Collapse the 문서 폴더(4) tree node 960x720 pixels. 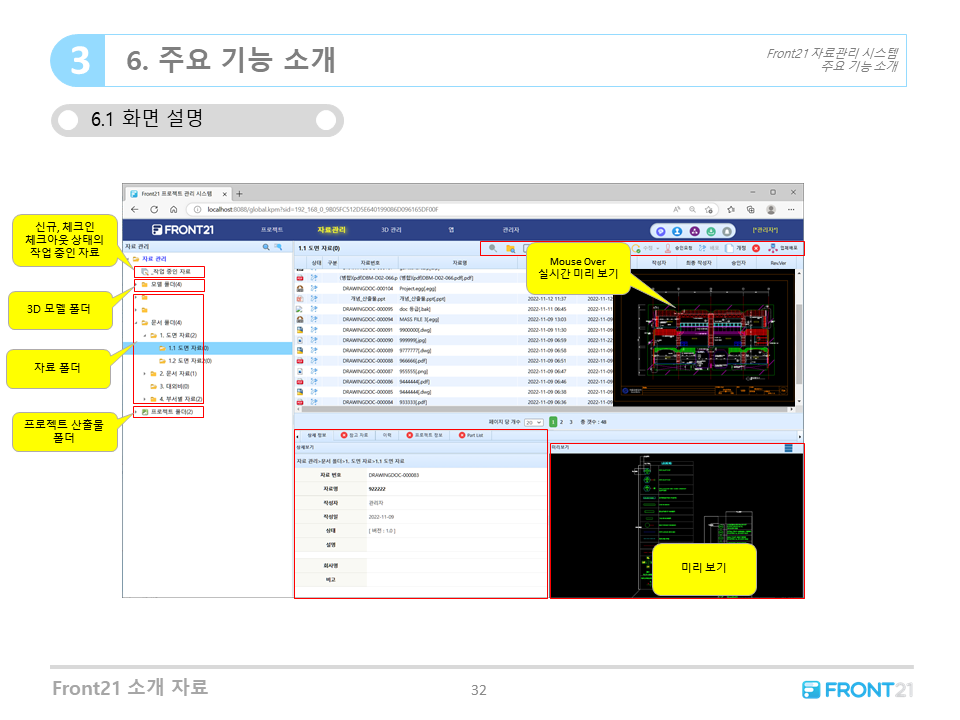coord(137,323)
